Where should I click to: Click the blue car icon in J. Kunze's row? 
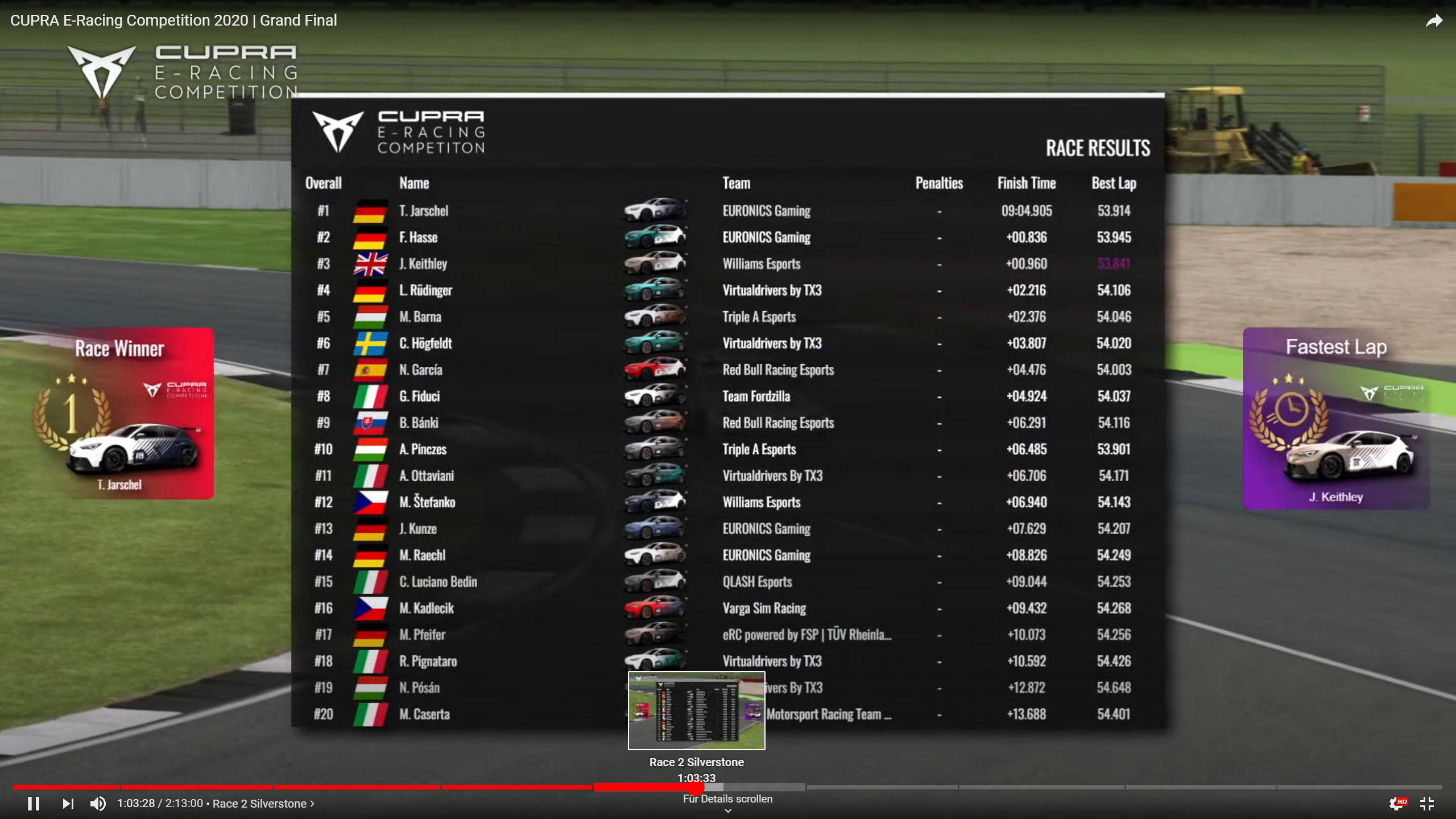pyautogui.click(x=655, y=528)
